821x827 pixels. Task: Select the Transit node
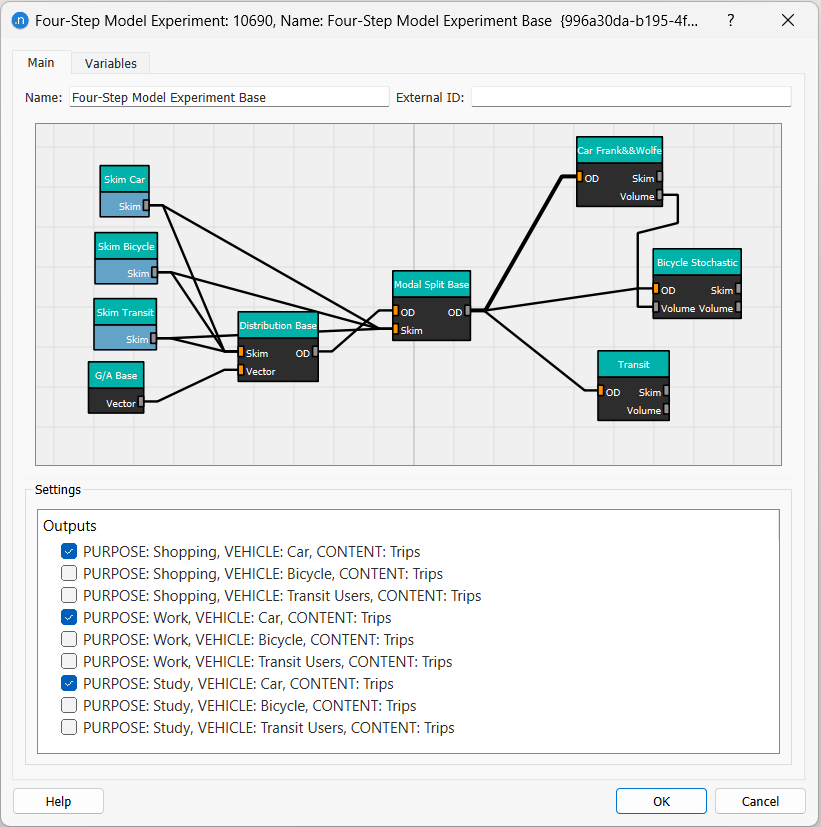coord(633,364)
